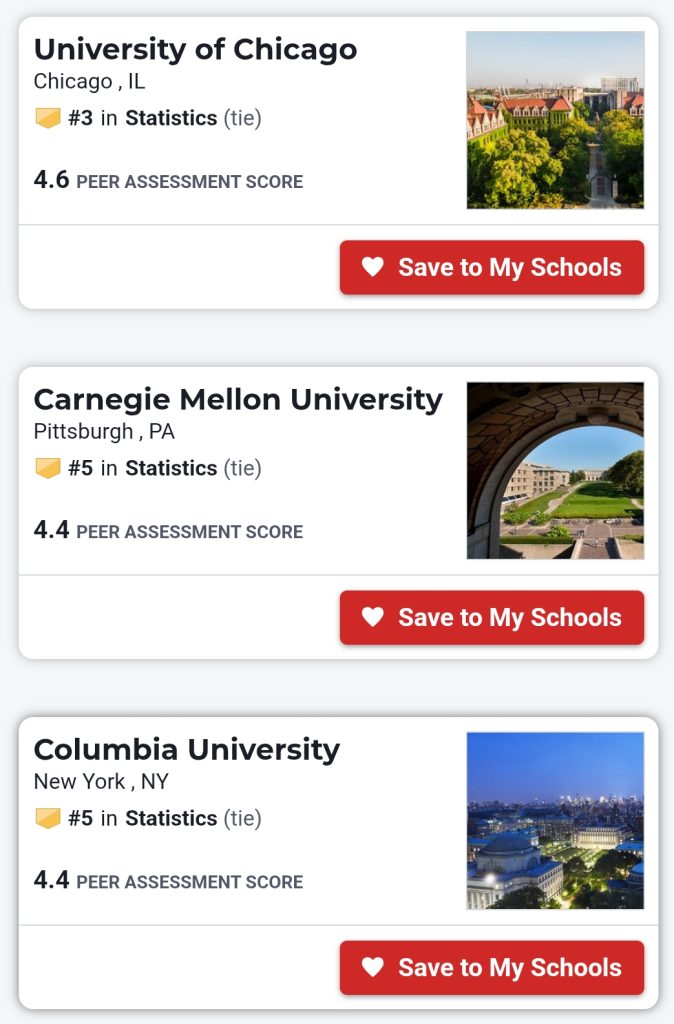This screenshot has width=674, height=1024.
Task: View the University of Chicago campus photo
Action: click(x=555, y=120)
